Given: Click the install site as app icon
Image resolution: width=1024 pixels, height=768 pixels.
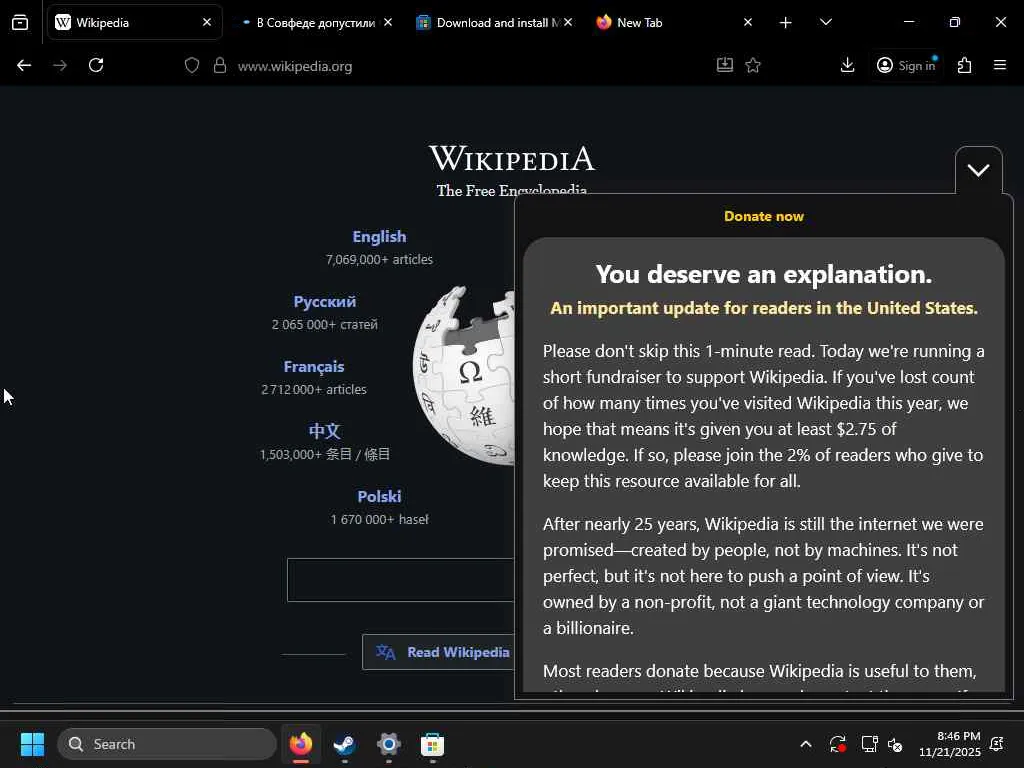Looking at the screenshot, I should [725, 65].
